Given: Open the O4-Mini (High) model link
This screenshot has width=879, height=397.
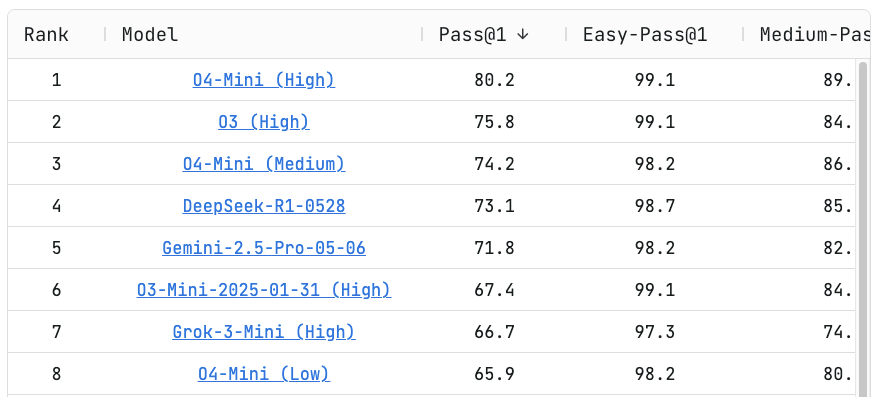Looking at the screenshot, I should [263, 80].
